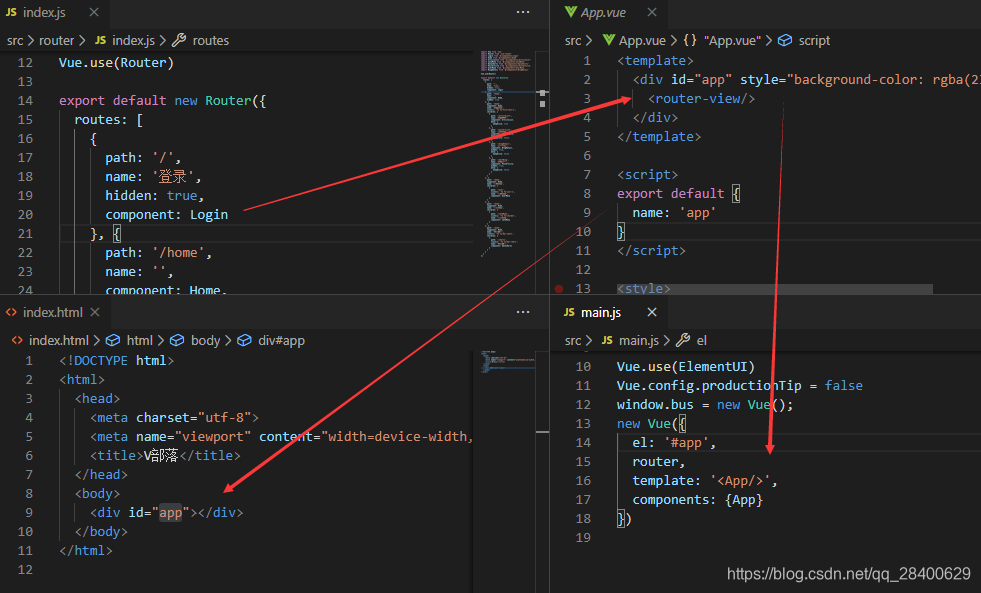
Task: Click 'window.bus = new Vue();' in main.js
Action: [704, 405]
